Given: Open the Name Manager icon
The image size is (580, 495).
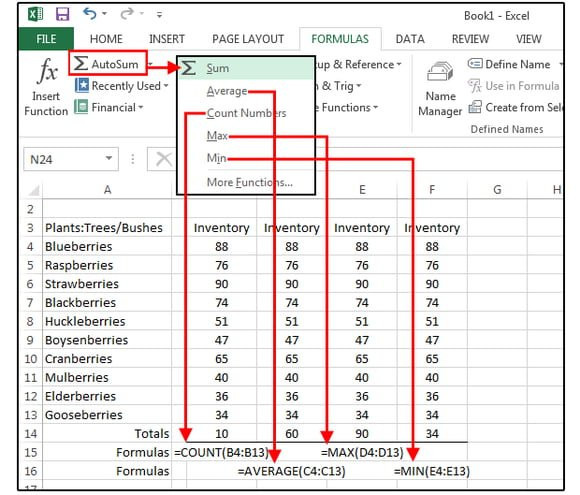Looking at the screenshot, I should [440, 71].
